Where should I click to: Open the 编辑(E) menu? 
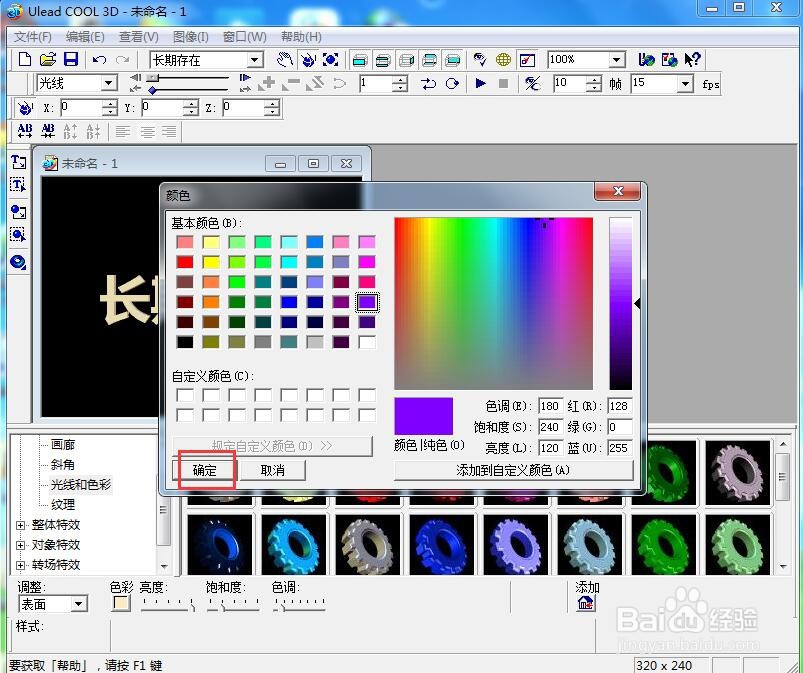[x=85, y=37]
